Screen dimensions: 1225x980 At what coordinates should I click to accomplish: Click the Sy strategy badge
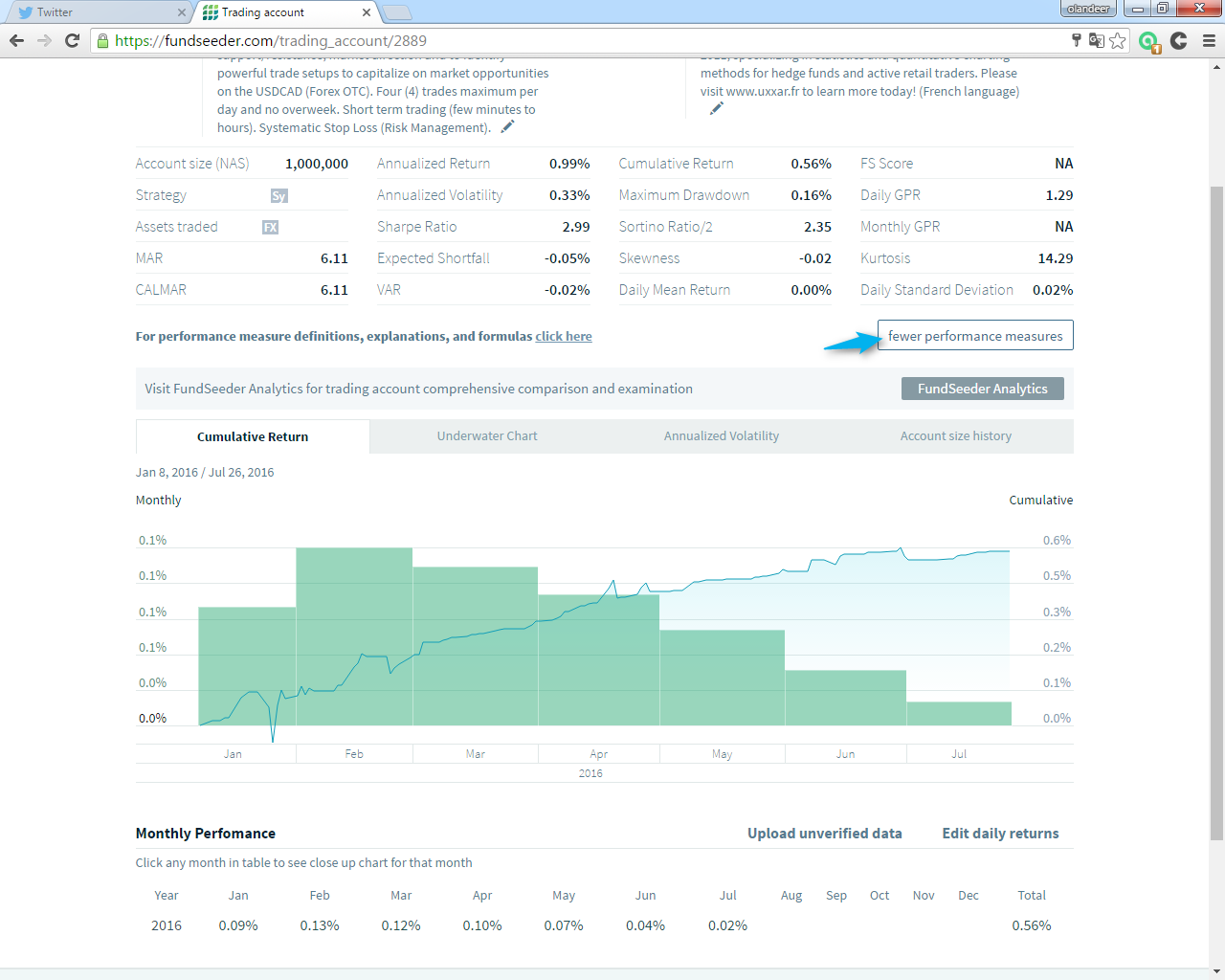point(278,196)
